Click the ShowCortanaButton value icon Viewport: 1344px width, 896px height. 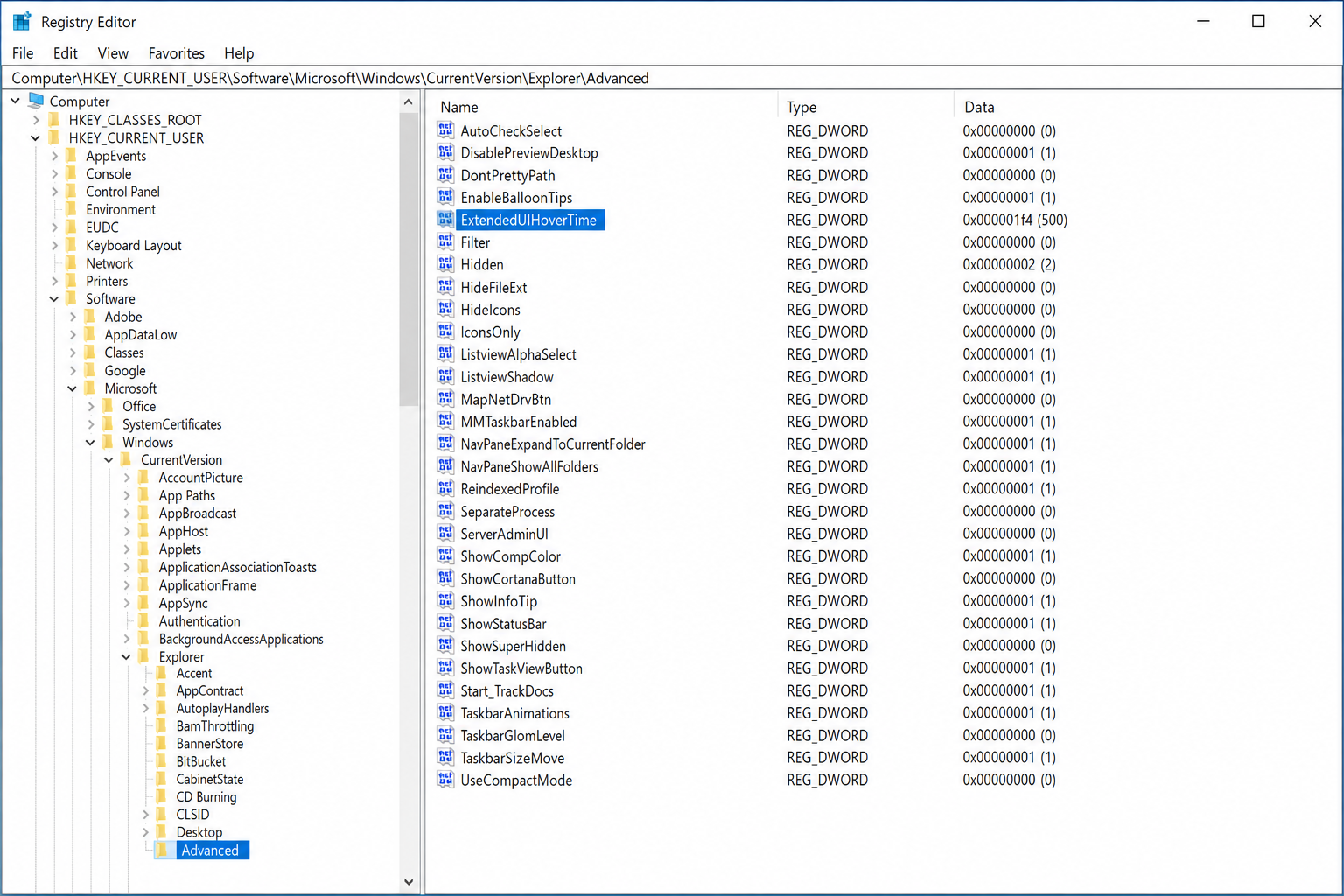[x=445, y=578]
